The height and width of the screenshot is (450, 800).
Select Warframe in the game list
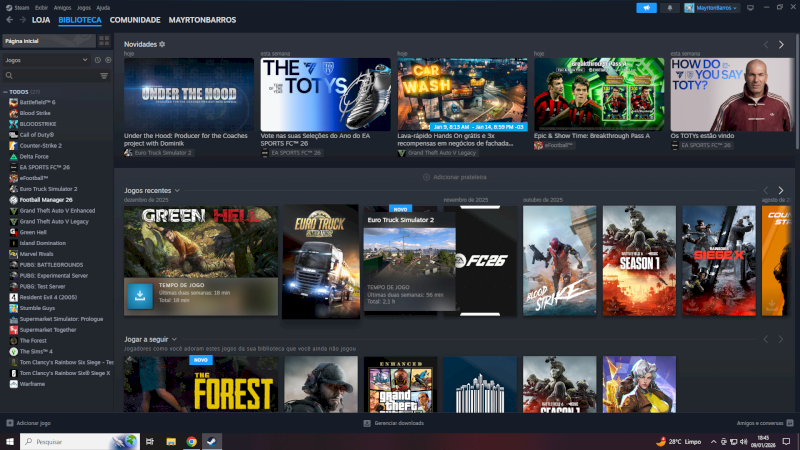[32, 384]
